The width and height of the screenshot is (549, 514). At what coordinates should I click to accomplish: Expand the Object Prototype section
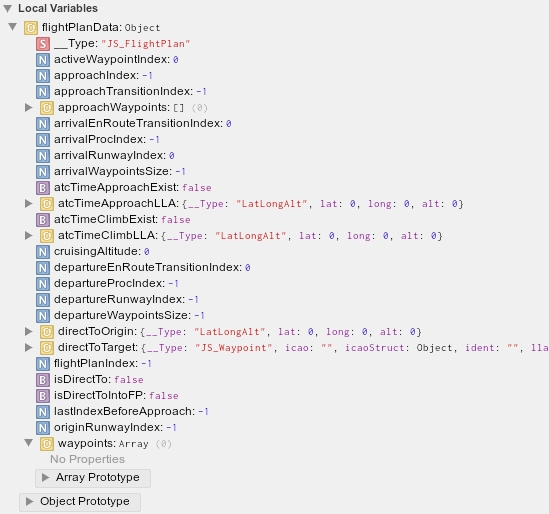click(x=80, y=502)
